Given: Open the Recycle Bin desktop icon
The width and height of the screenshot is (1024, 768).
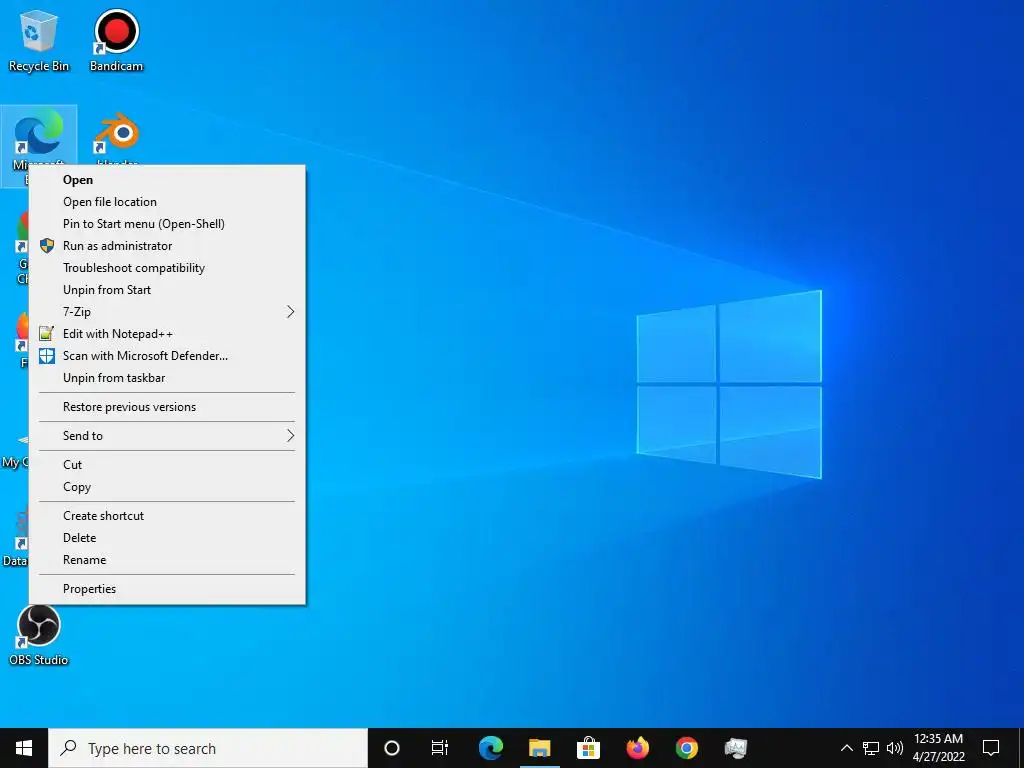Looking at the screenshot, I should (x=39, y=40).
